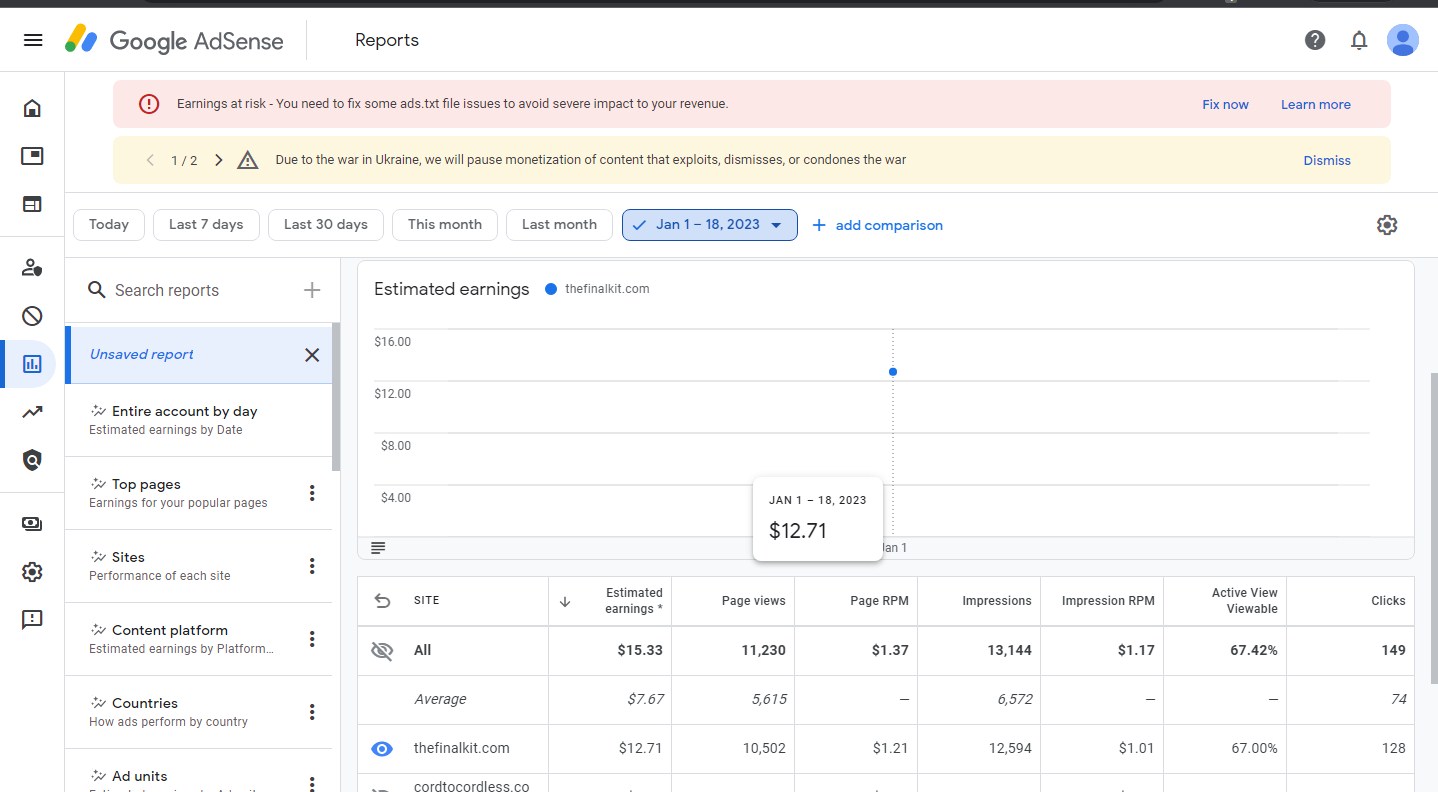Click the red earnings alert icon
1438x792 pixels.
click(x=149, y=104)
